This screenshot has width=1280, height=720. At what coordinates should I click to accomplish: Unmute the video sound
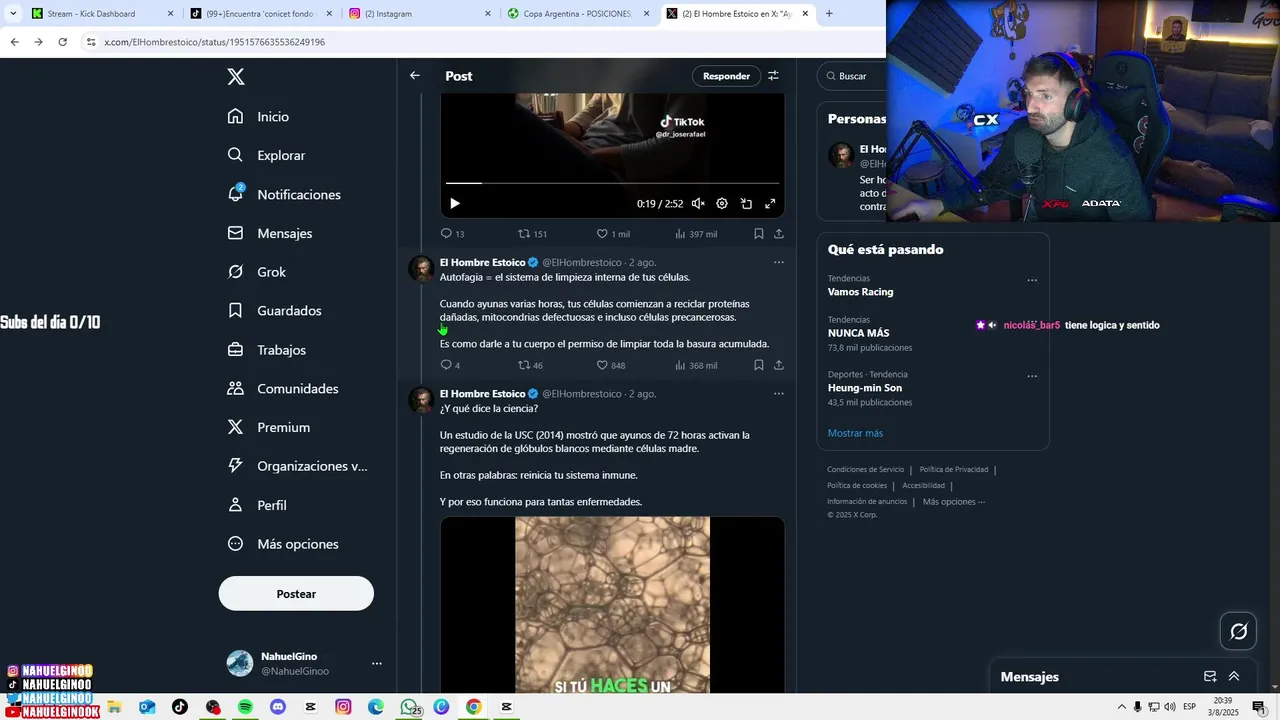(698, 203)
